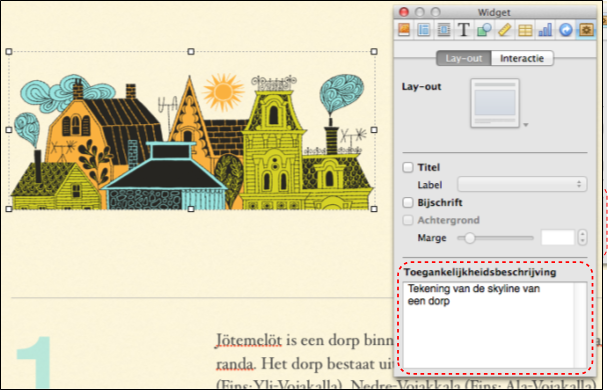Switch to the Lay-out tab
Screen dimensions: 611x390
(463, 58)
